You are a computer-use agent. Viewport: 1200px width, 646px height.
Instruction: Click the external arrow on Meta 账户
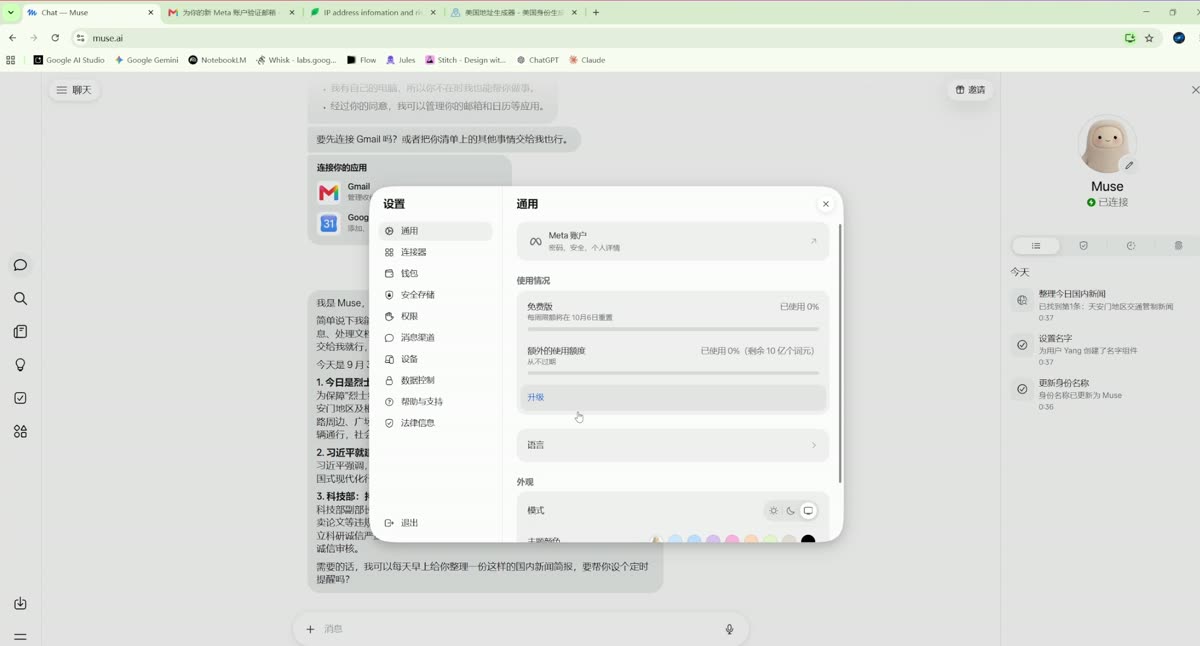click(x=813, y=241)
